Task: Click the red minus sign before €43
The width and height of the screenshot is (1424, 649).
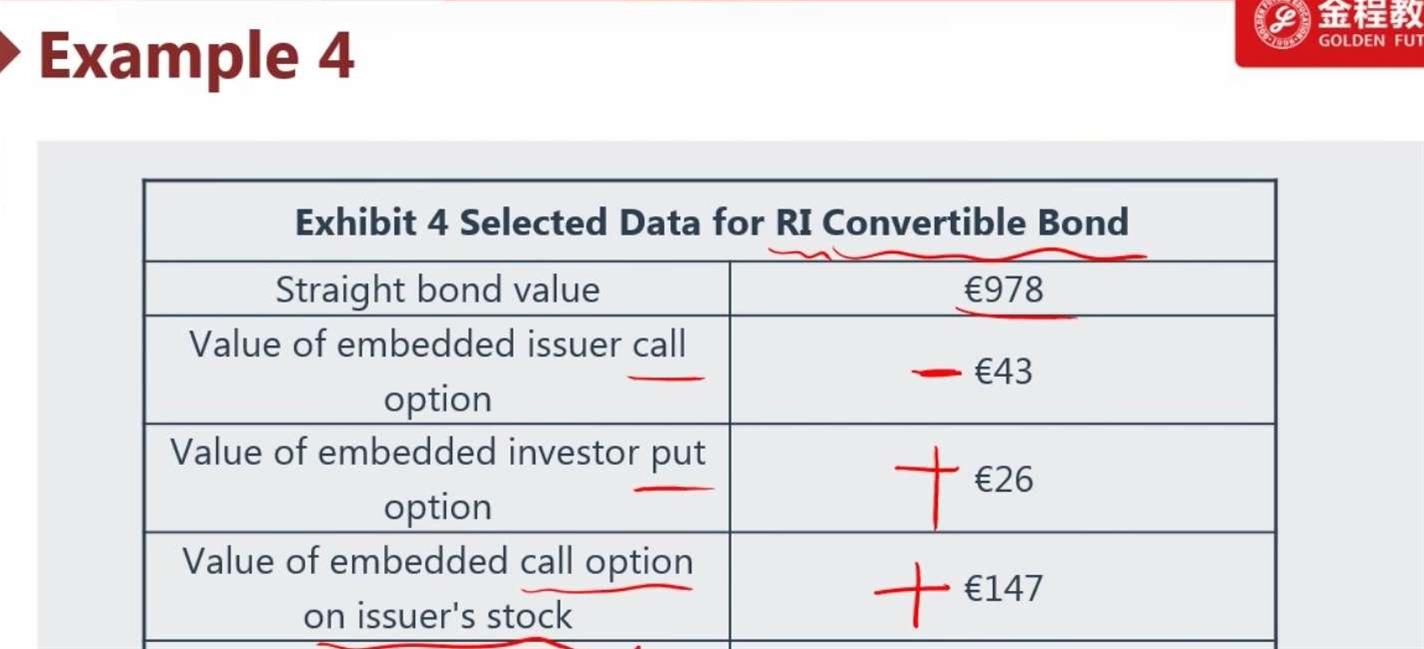Action: click(x=936, y=374)
